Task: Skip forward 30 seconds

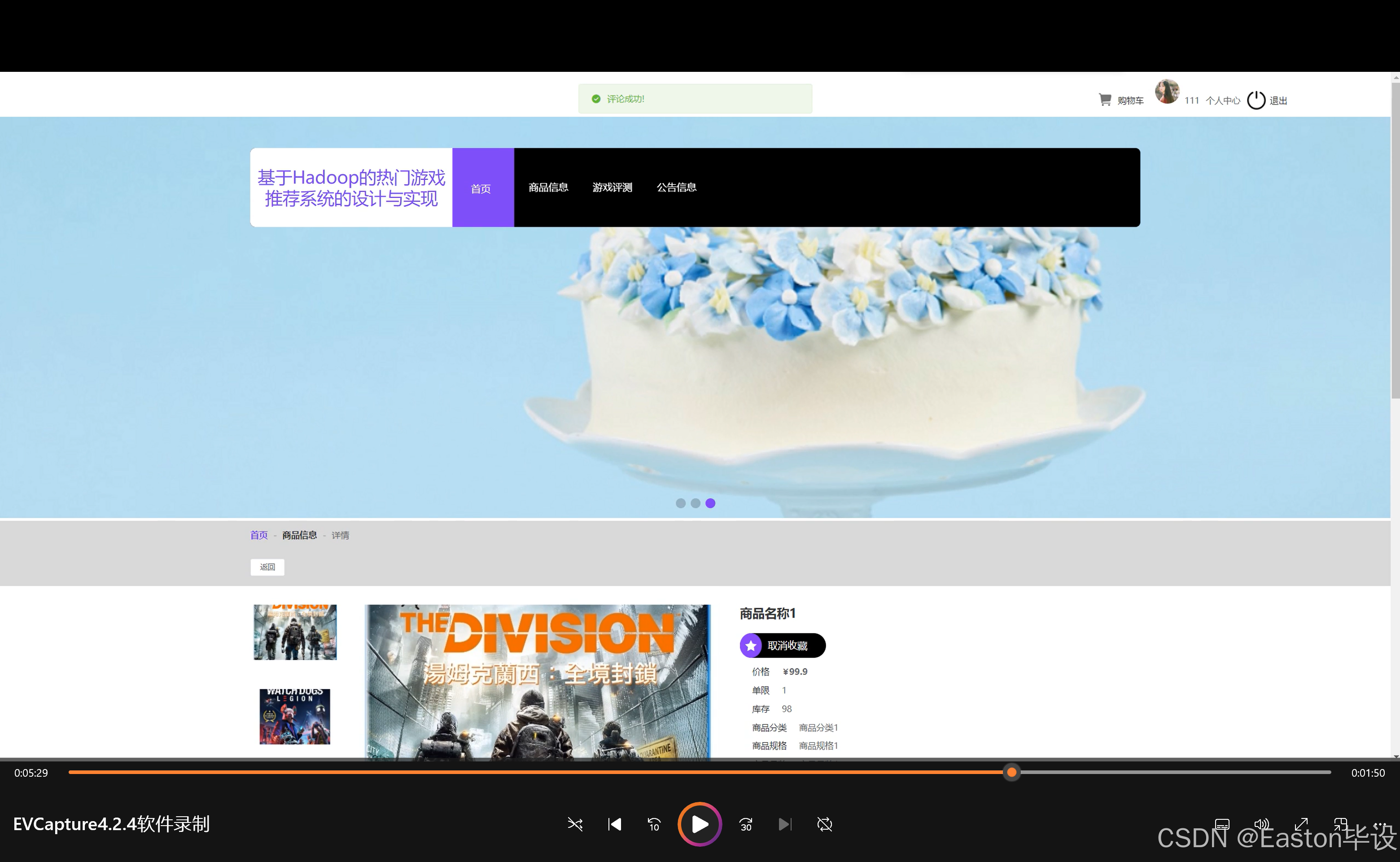Action: coord(745,824)
